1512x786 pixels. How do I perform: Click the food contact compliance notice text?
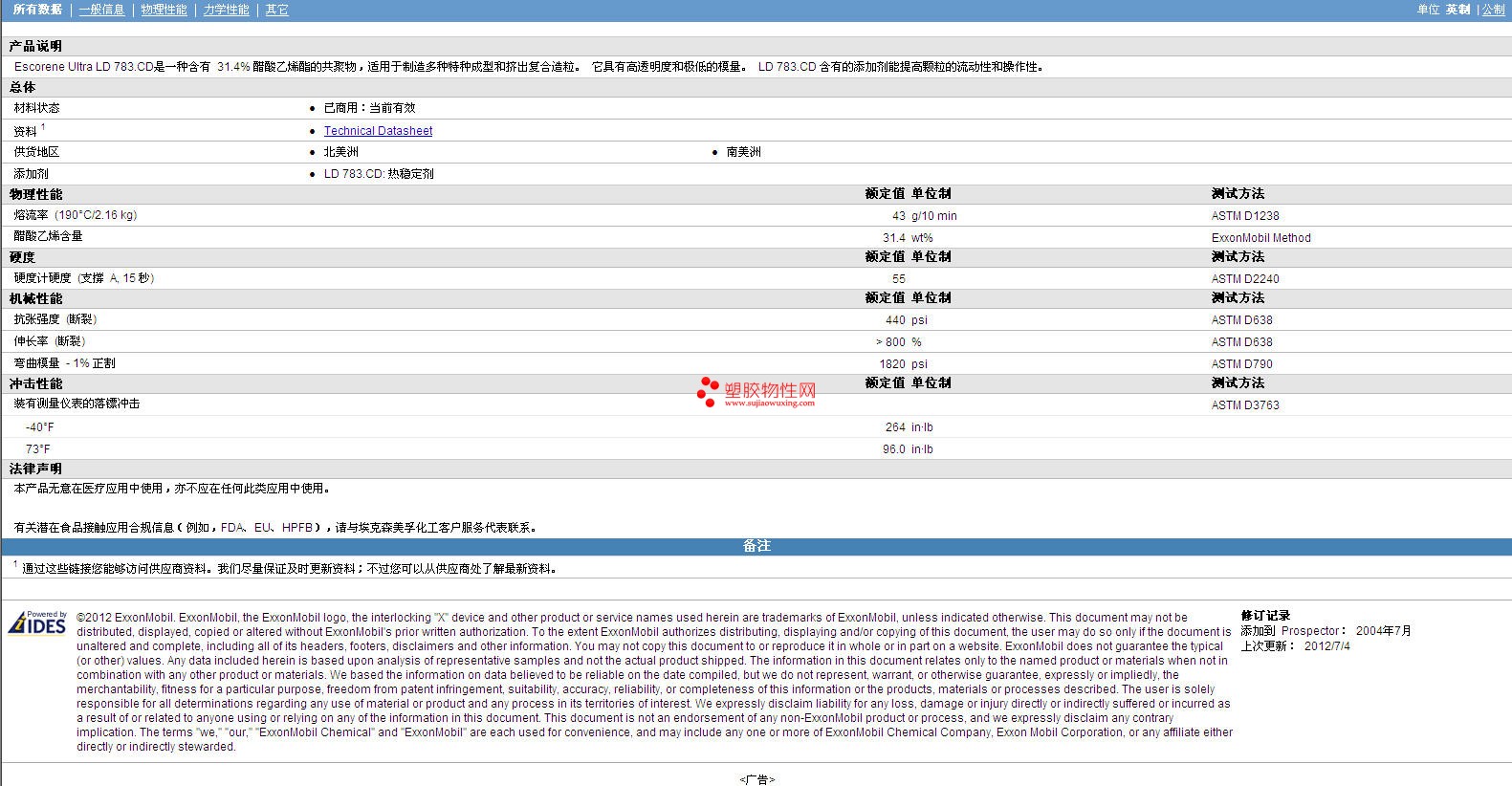(x=277, y=528)
